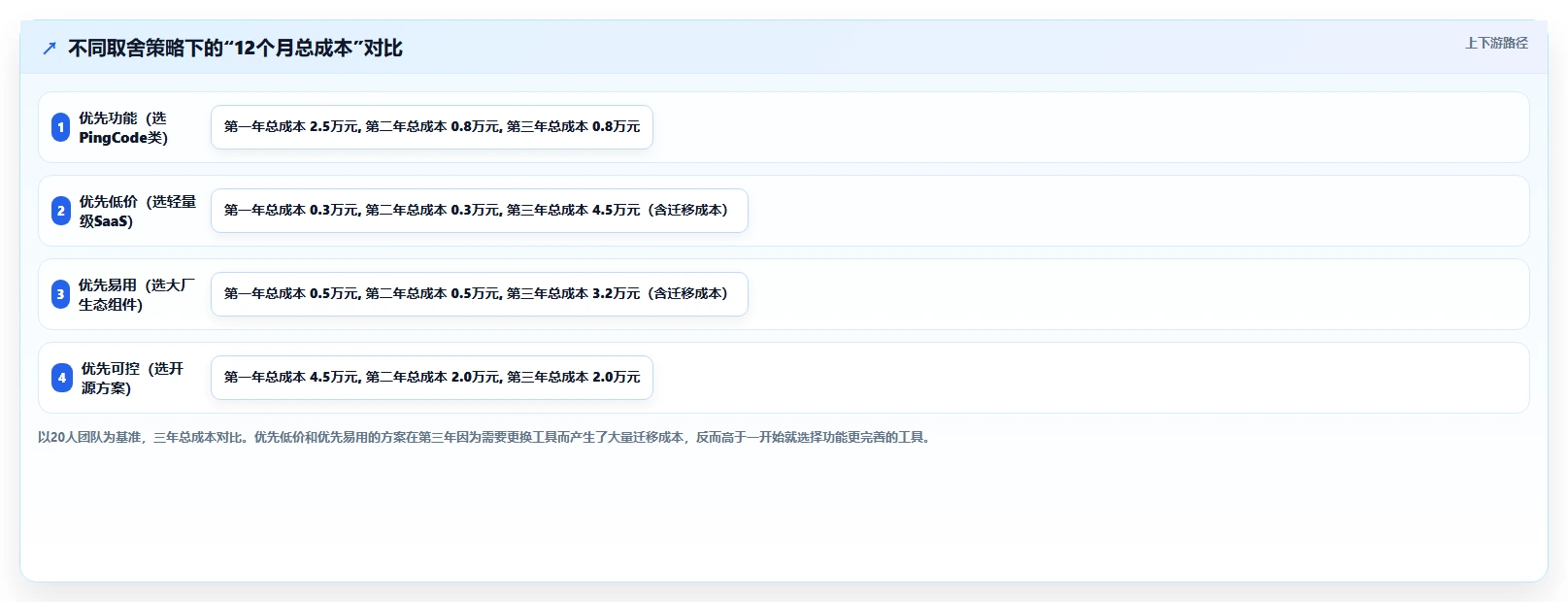Click the 优先功能 (选PingCode类) label
1568x602 pixels.
point(123,127)
